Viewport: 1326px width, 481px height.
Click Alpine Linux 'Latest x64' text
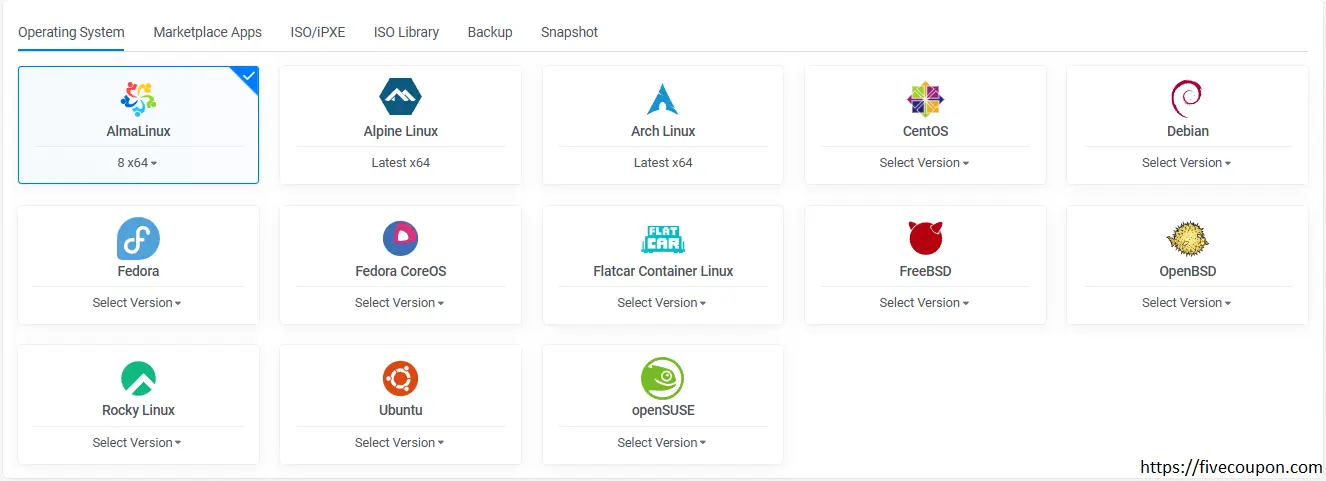point(401,162)
